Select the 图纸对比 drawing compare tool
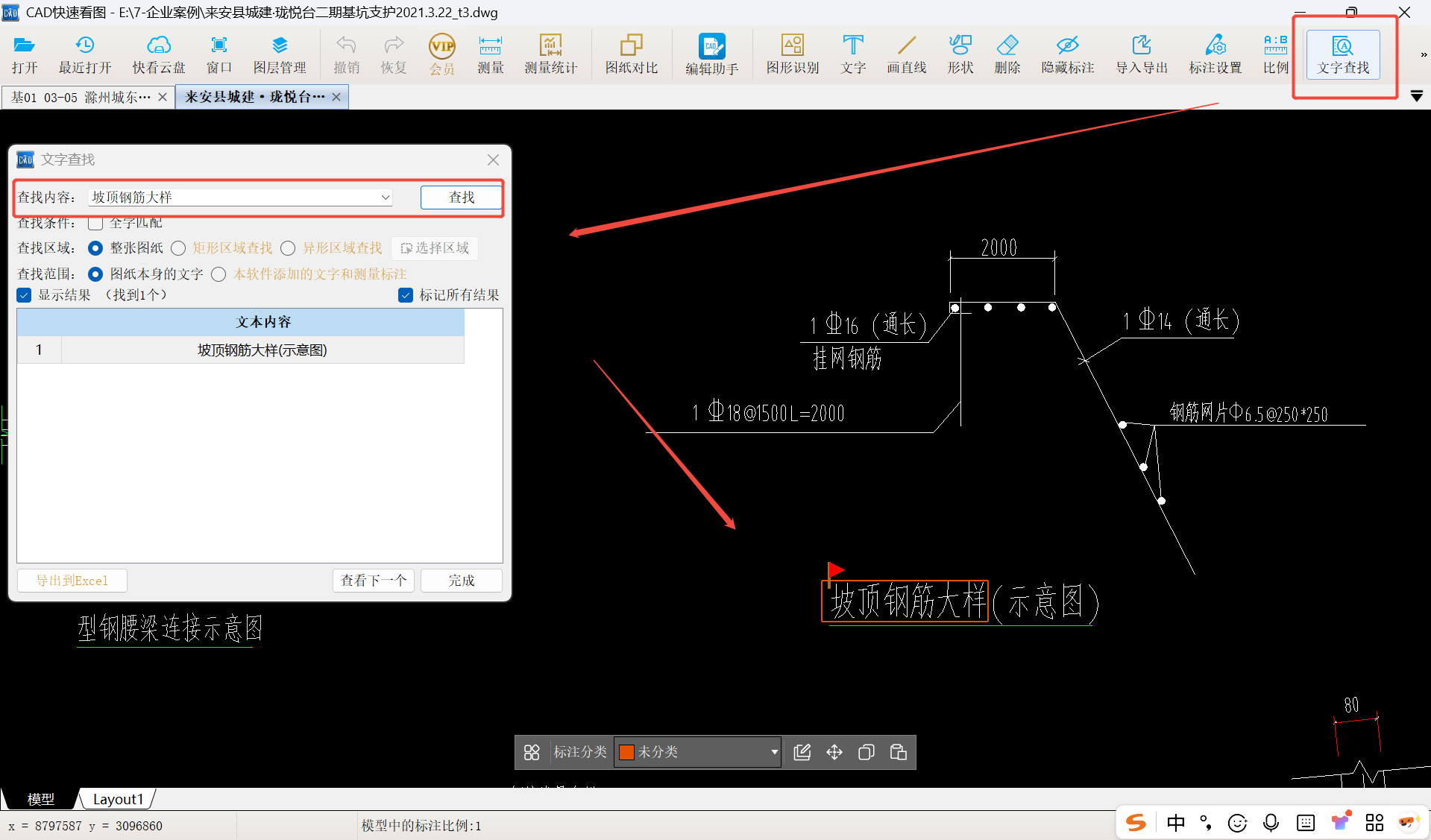1431x840 pixels. tap(631, 54)
